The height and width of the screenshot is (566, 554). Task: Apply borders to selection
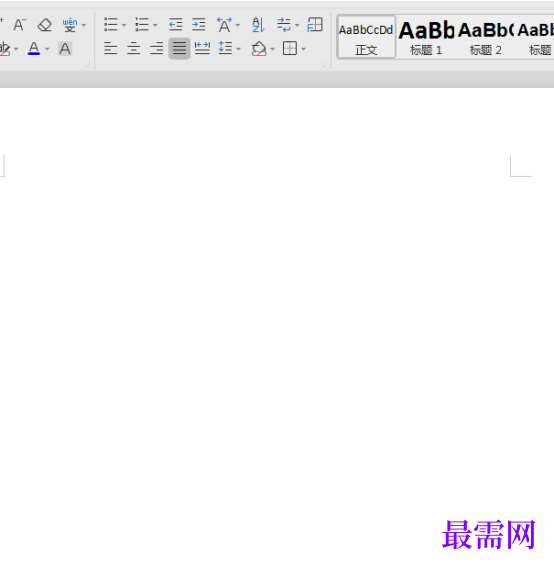tap(290, 48)
